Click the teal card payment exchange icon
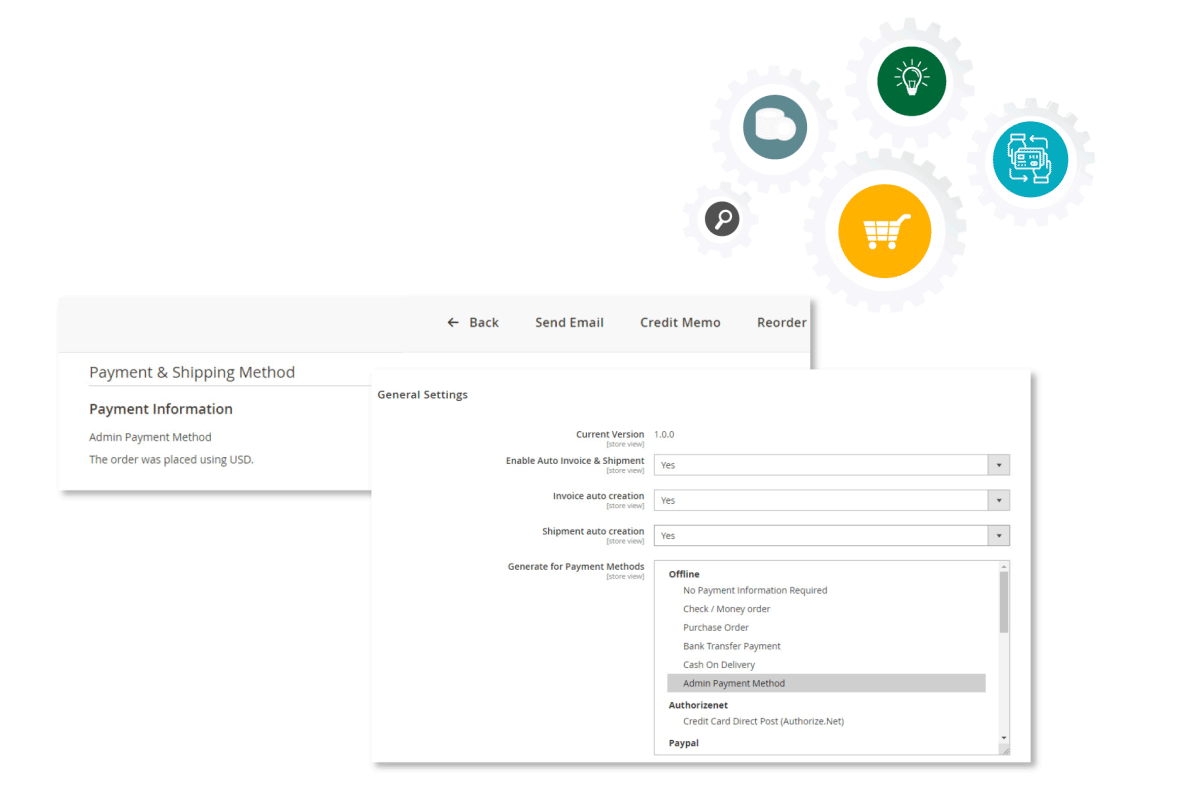 [1030, 159]
